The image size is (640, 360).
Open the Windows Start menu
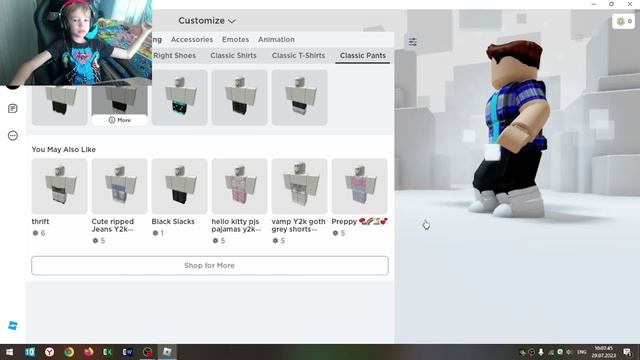(9, 352)
